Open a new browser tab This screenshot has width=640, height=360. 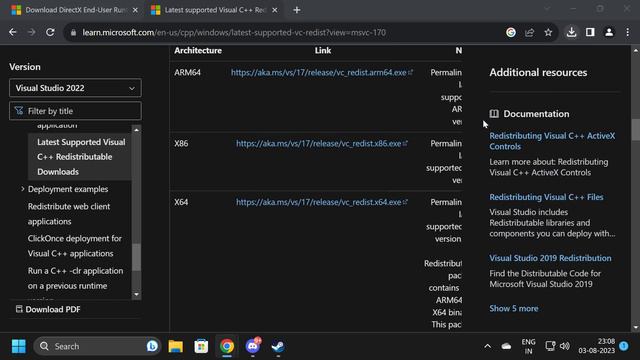click(297, 10)
